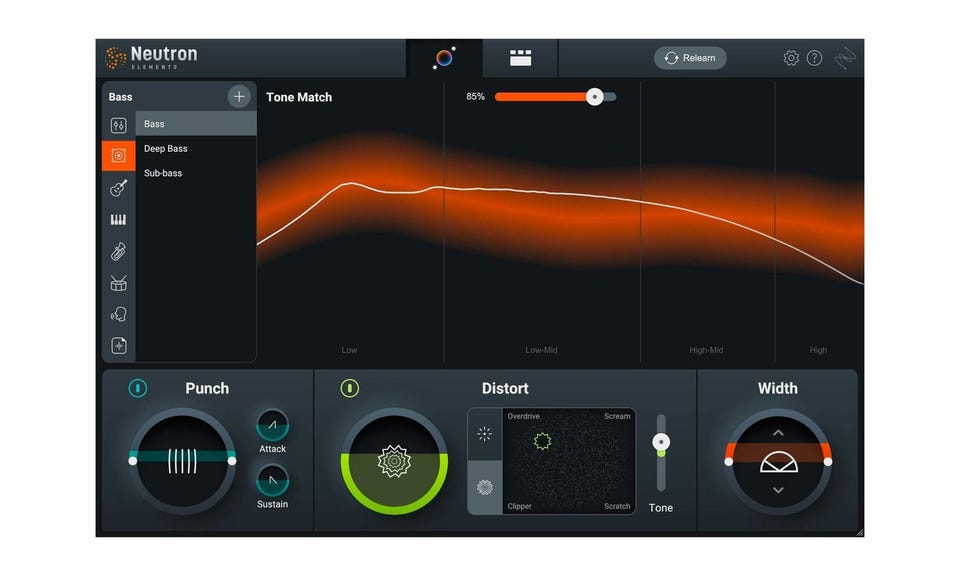Click the left handle of Punch dial
This screenshot has height=576, width=960.
[133, 461]
